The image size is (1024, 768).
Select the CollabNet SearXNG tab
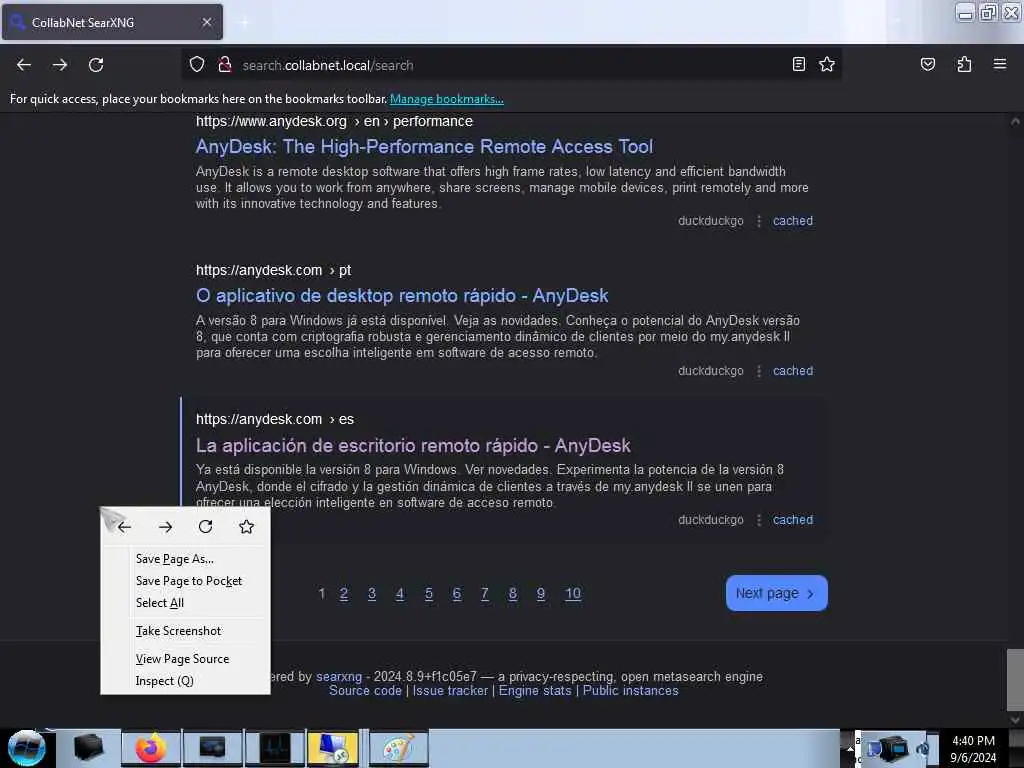(x=112, y=22)
